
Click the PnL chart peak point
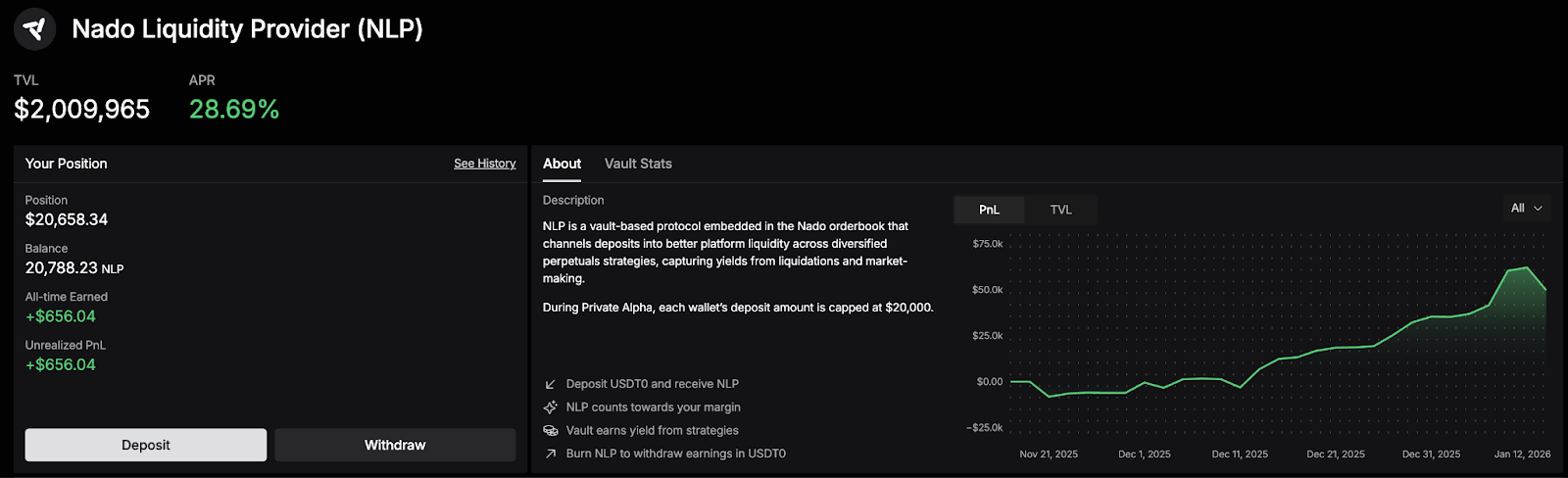coord(1527,267)
